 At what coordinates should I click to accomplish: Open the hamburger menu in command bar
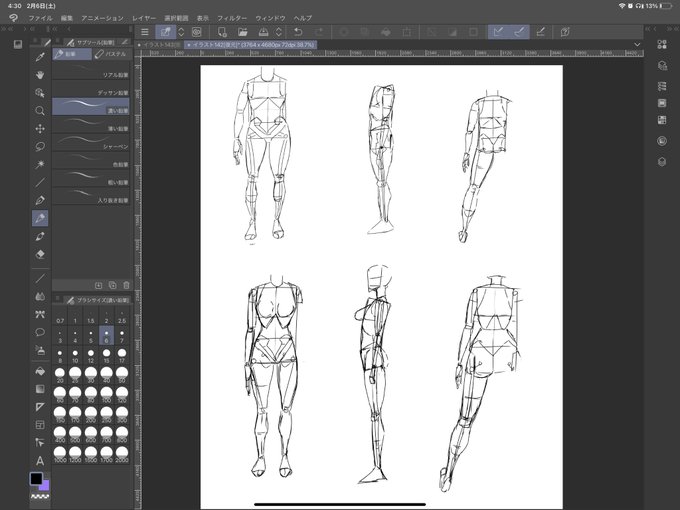coord(145,32)
